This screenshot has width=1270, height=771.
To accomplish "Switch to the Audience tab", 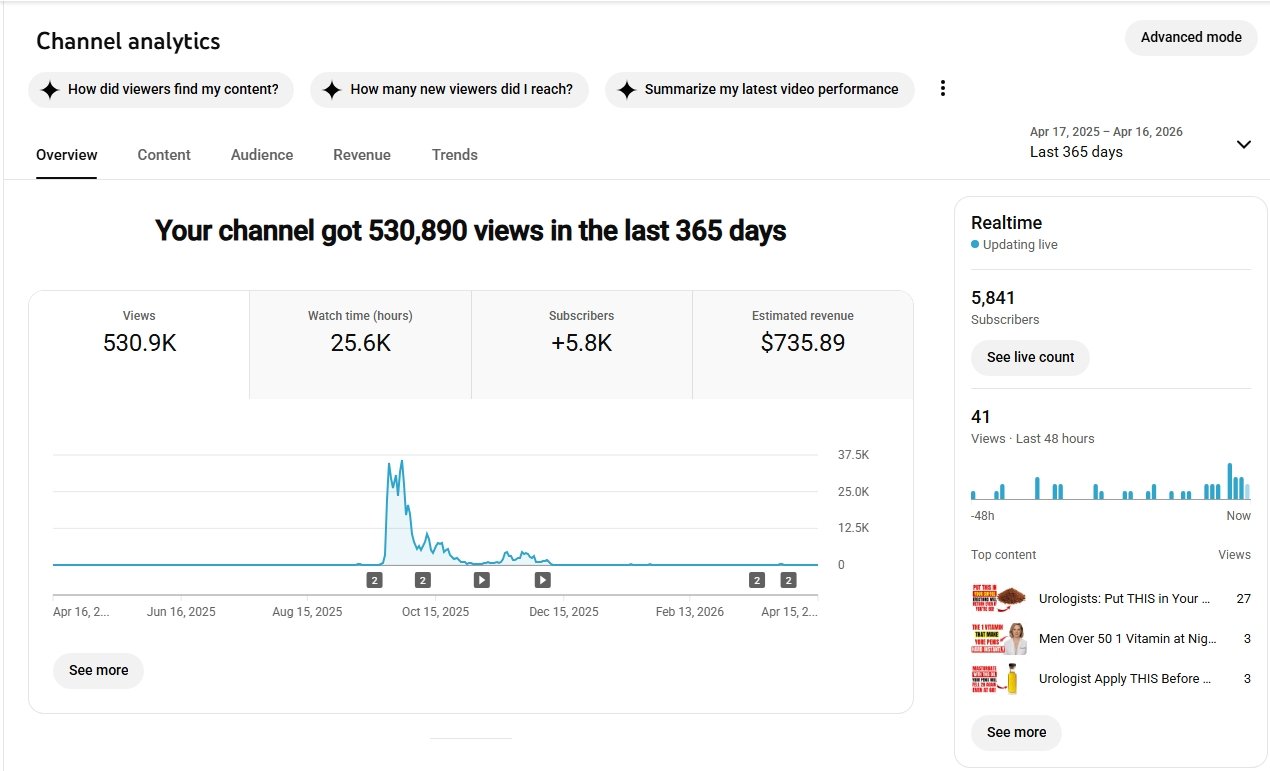I will (x=262, y=155).
